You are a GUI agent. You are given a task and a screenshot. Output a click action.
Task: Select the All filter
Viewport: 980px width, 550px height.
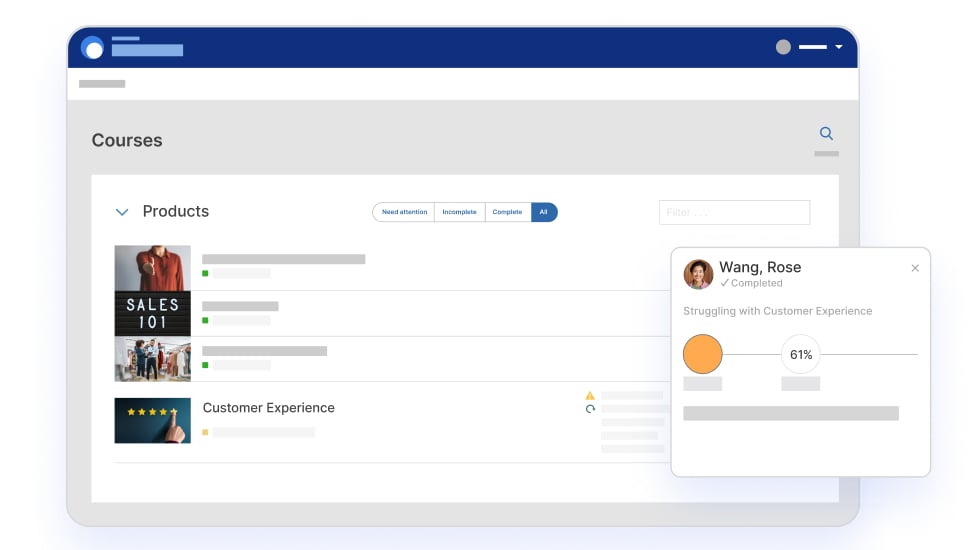coord(544,212)
